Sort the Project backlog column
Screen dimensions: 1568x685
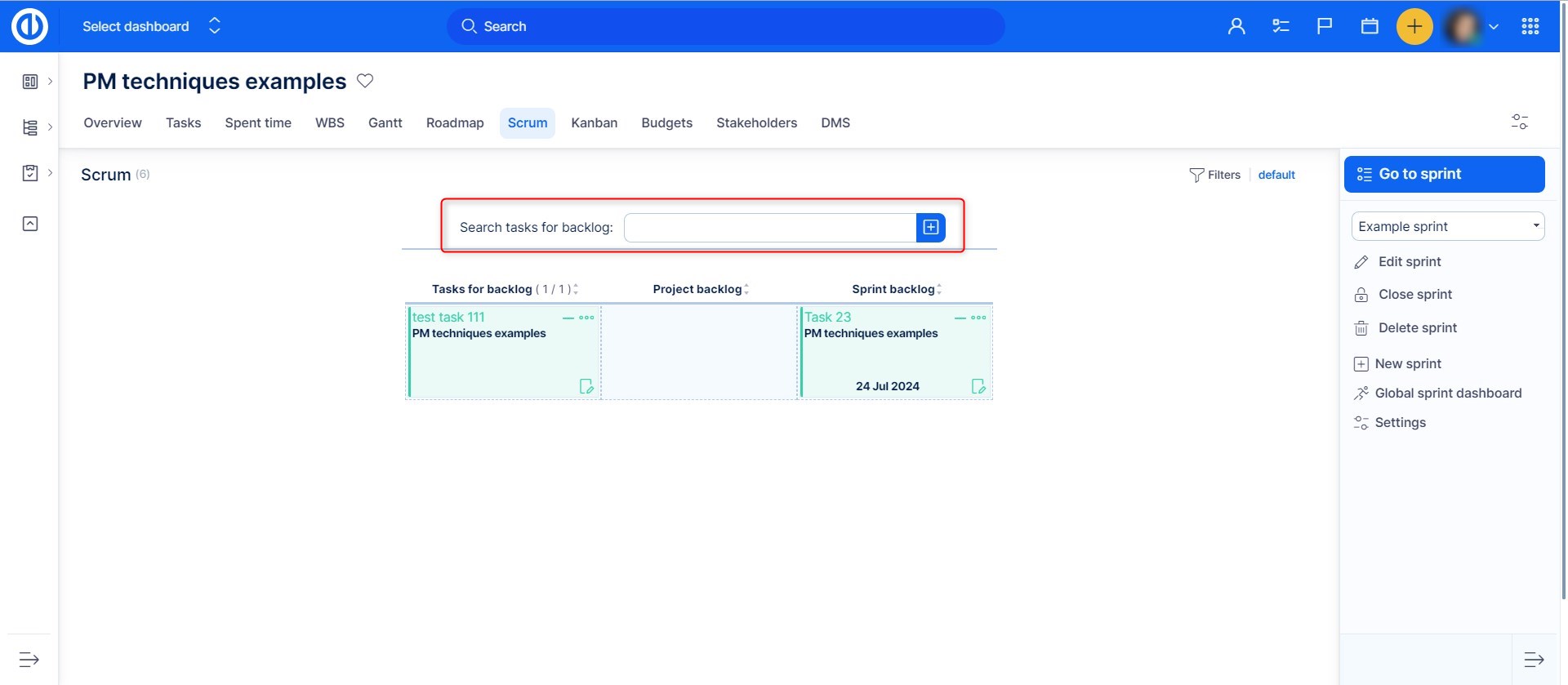pos(746,289)
